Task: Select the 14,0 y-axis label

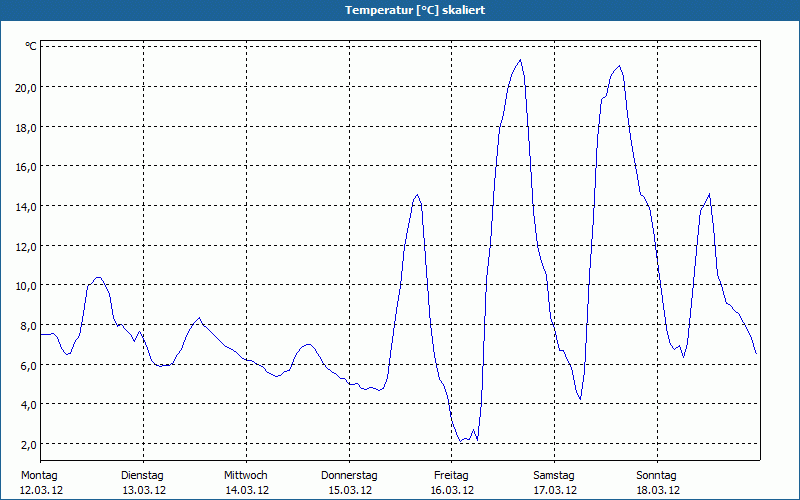Action: click(26, 207)
